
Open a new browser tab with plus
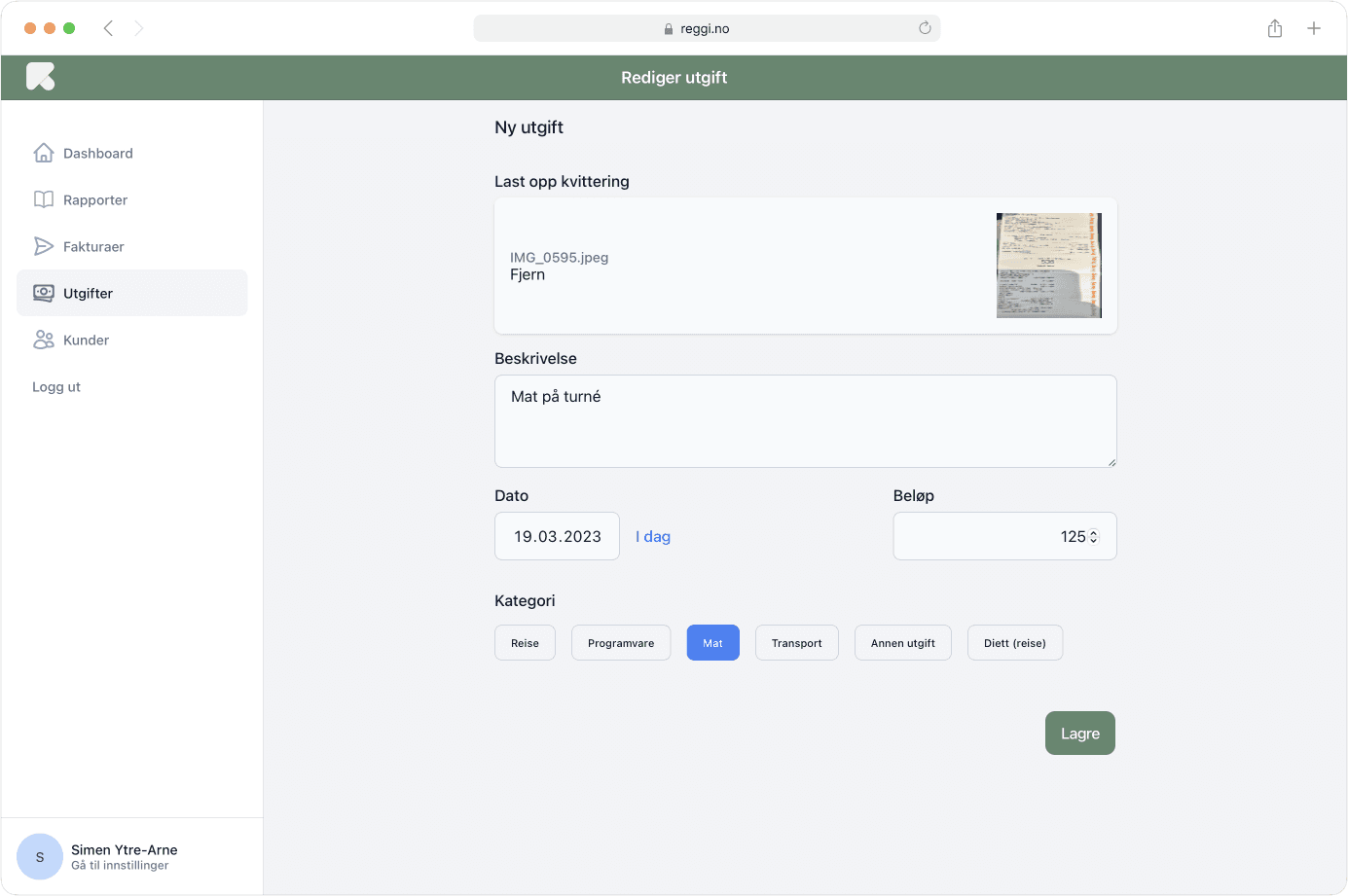(x=1314, y=28)
